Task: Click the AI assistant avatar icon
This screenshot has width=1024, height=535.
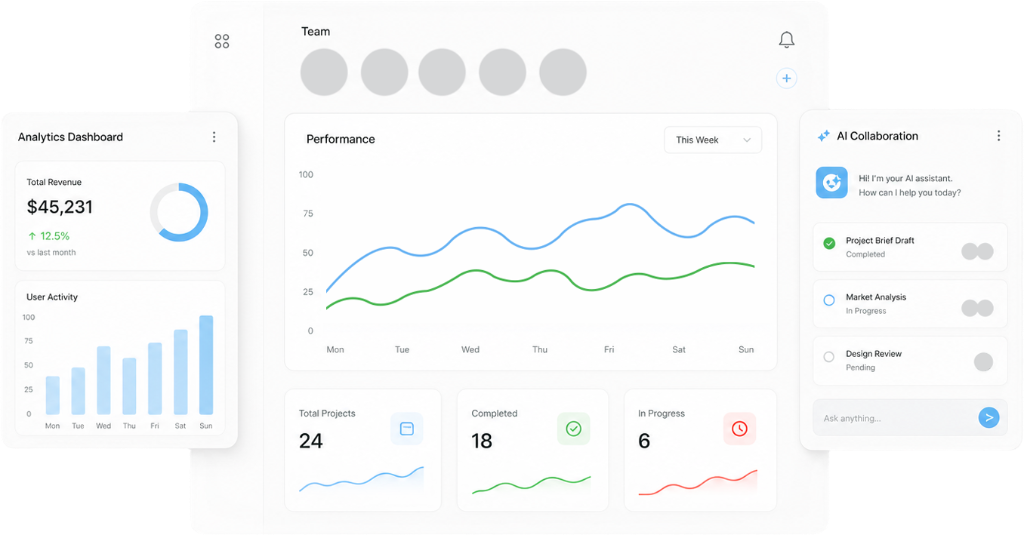Action: click(x=831, y=183)
